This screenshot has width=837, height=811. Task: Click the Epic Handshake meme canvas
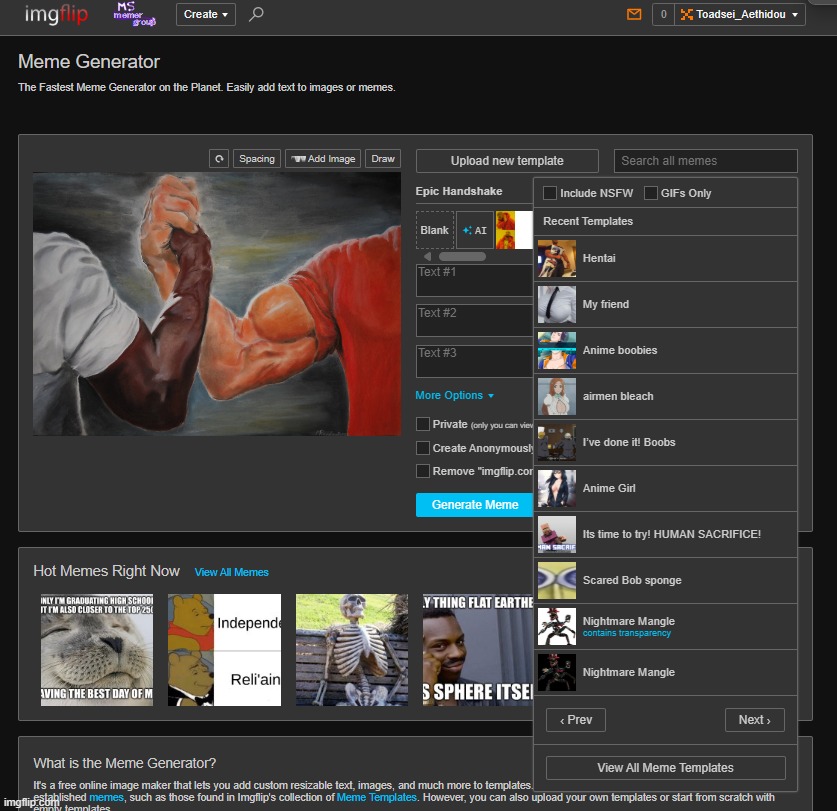[x=217, y=304]
